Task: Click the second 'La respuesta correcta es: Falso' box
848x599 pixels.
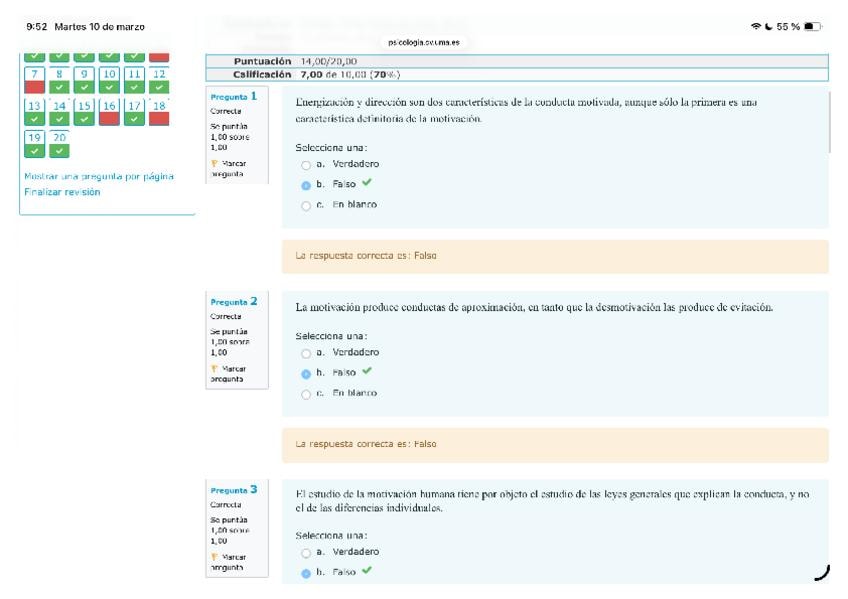Action: click(x=555, y=445)
